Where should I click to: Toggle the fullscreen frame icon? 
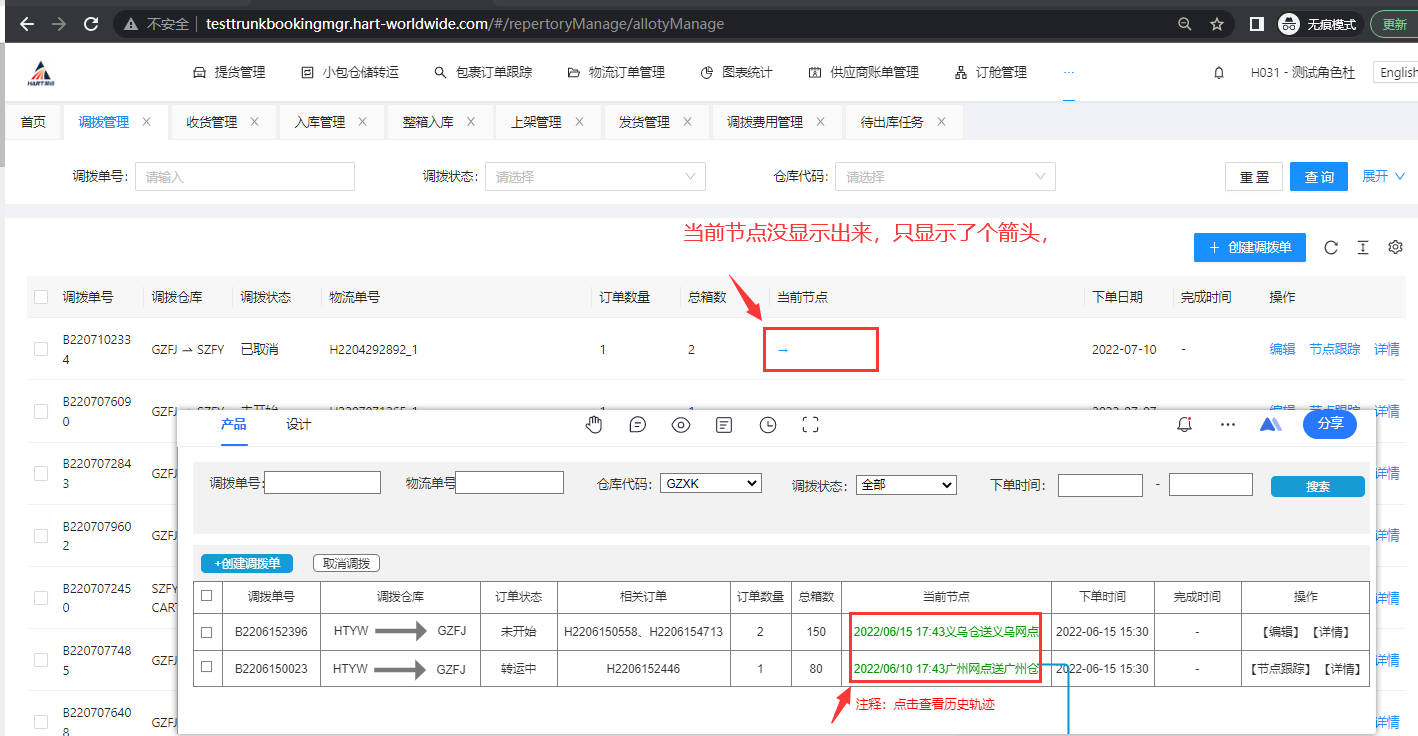[811, 425]
